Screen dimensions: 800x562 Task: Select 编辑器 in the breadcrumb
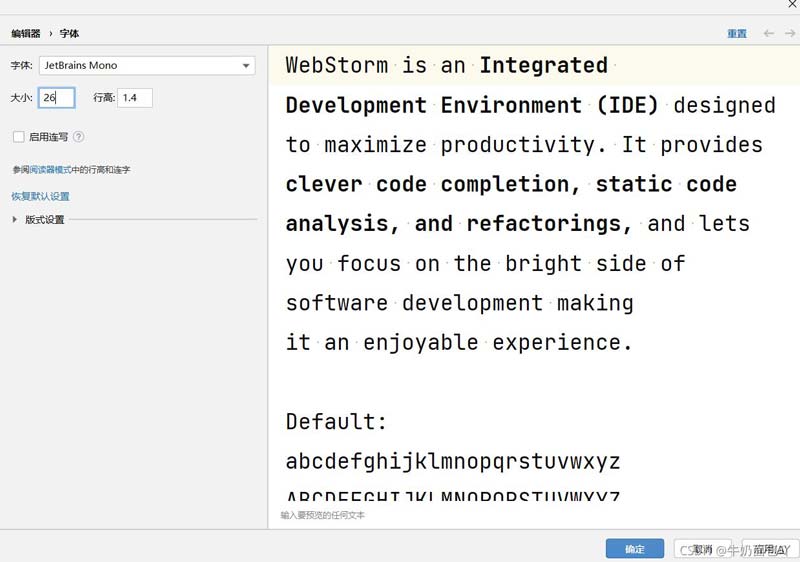[26, 33]
